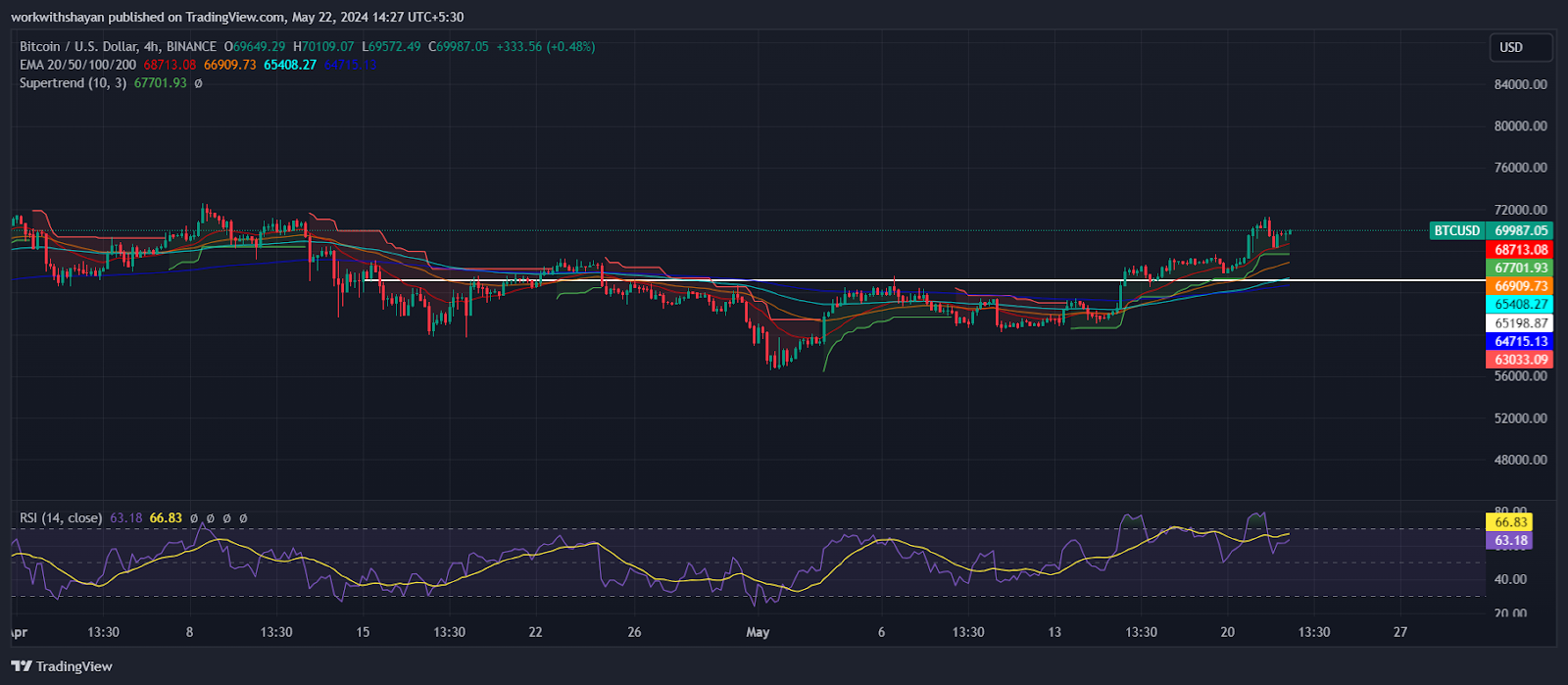The image size is (1568, 685).
Task: Click the RSI (14, close) indicator label
Action: (61, 517)
